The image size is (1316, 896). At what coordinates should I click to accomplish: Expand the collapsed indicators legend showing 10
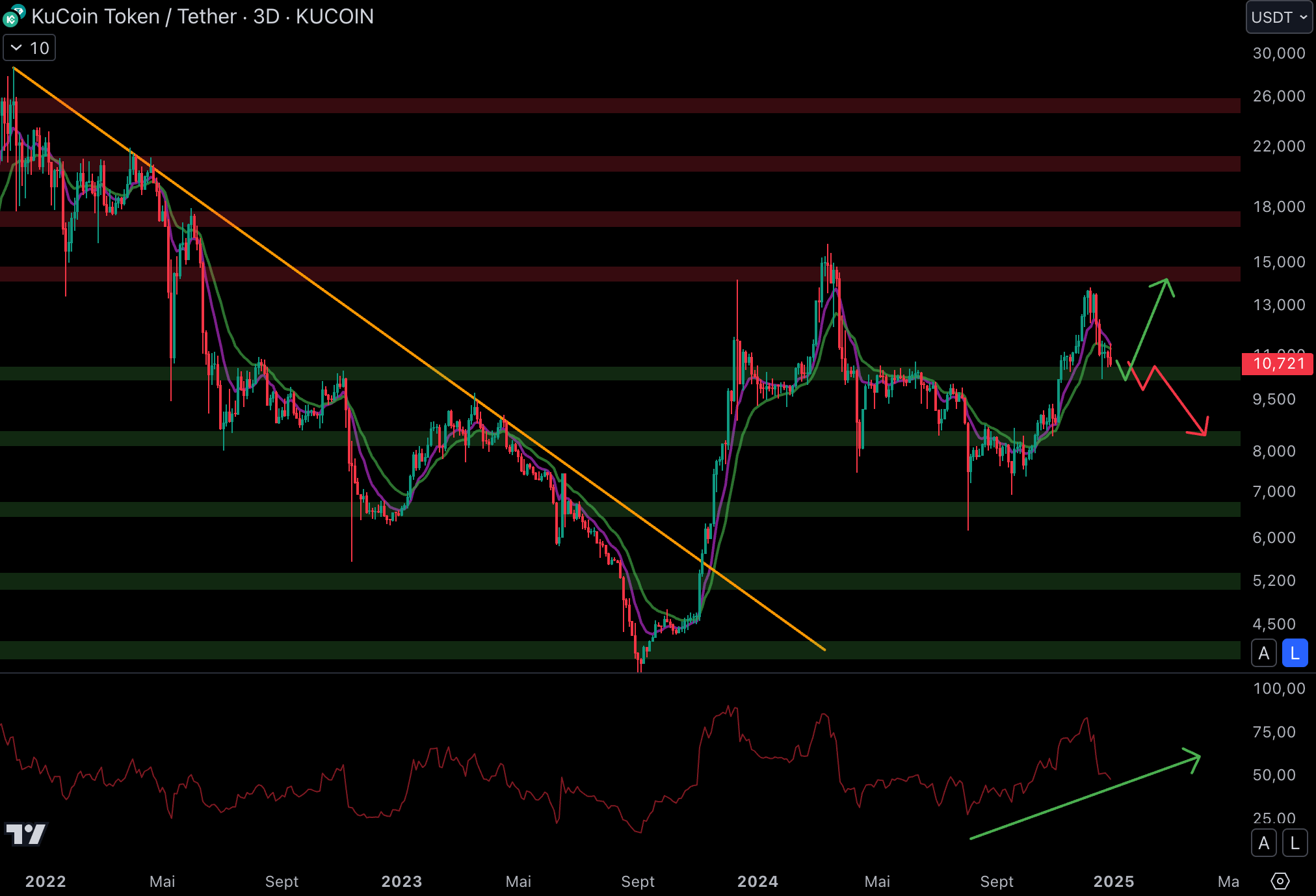(x=29, y=48)
